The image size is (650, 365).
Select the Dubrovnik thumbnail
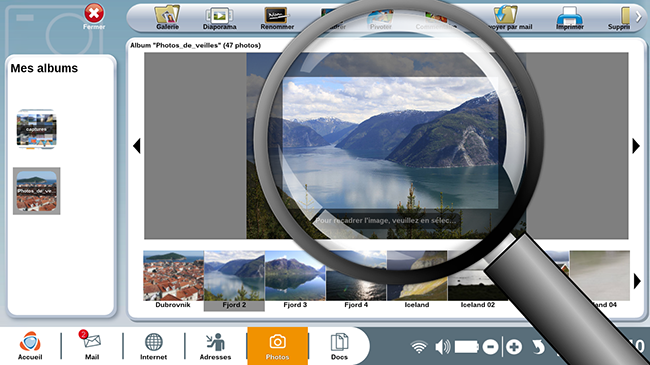point(173,280)
